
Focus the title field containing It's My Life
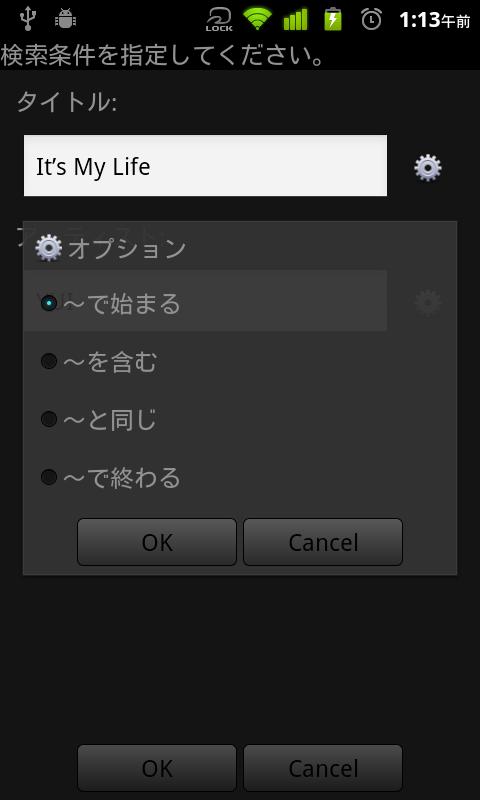205,166
